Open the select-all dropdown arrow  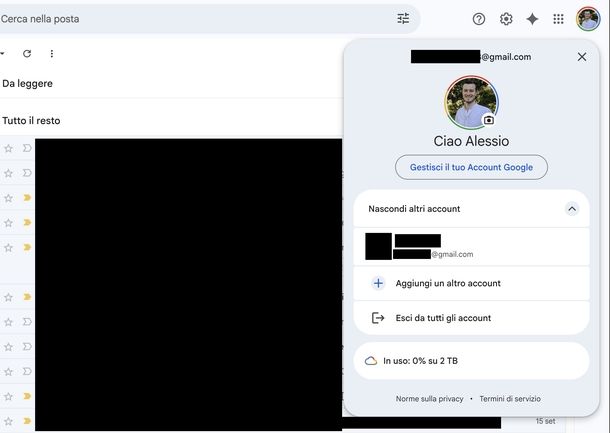(3, 53)
